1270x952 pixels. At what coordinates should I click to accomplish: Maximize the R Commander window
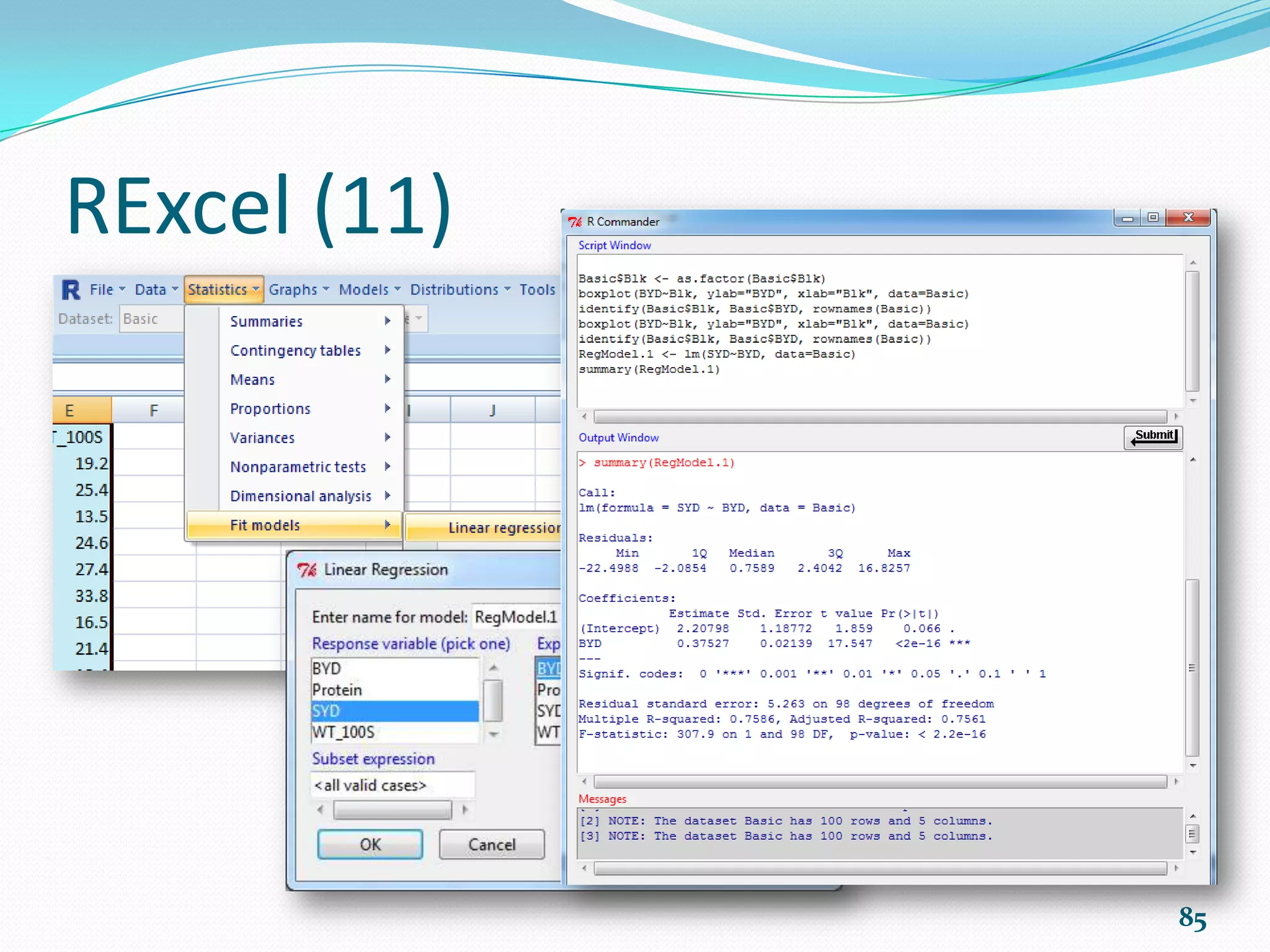click(1153, 218)
